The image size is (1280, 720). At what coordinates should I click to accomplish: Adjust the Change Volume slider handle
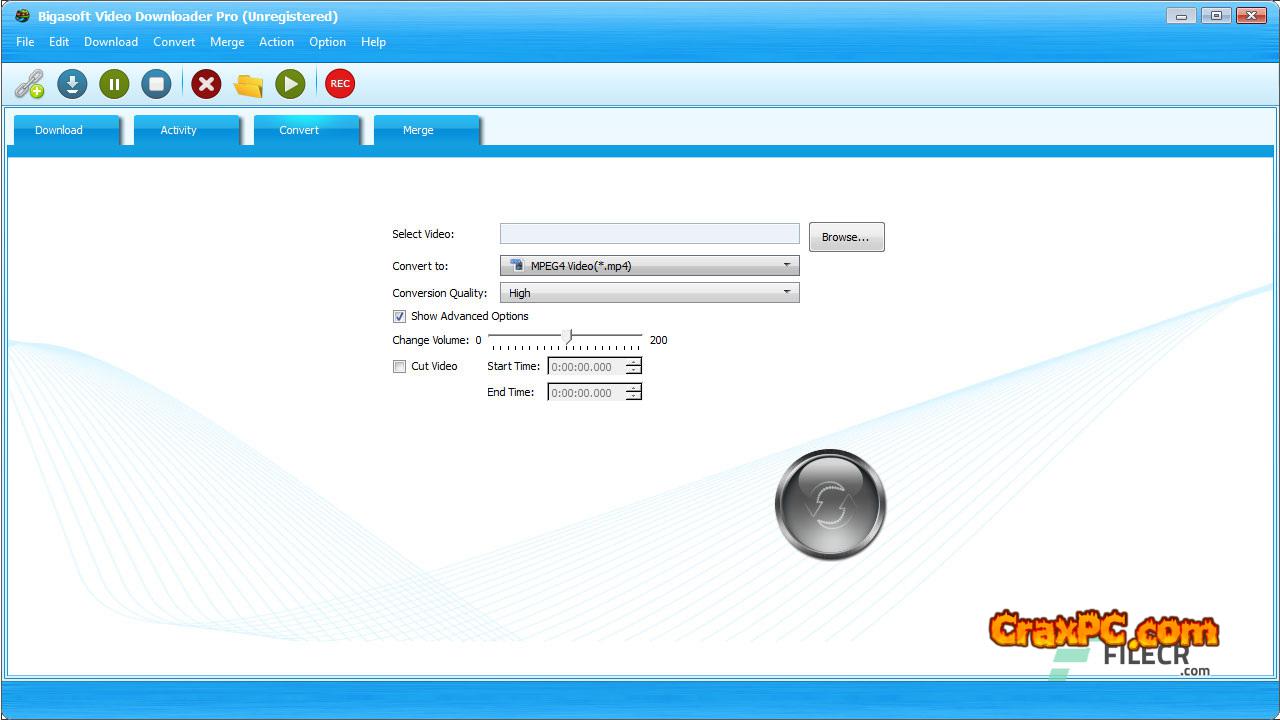coord(568,337)
